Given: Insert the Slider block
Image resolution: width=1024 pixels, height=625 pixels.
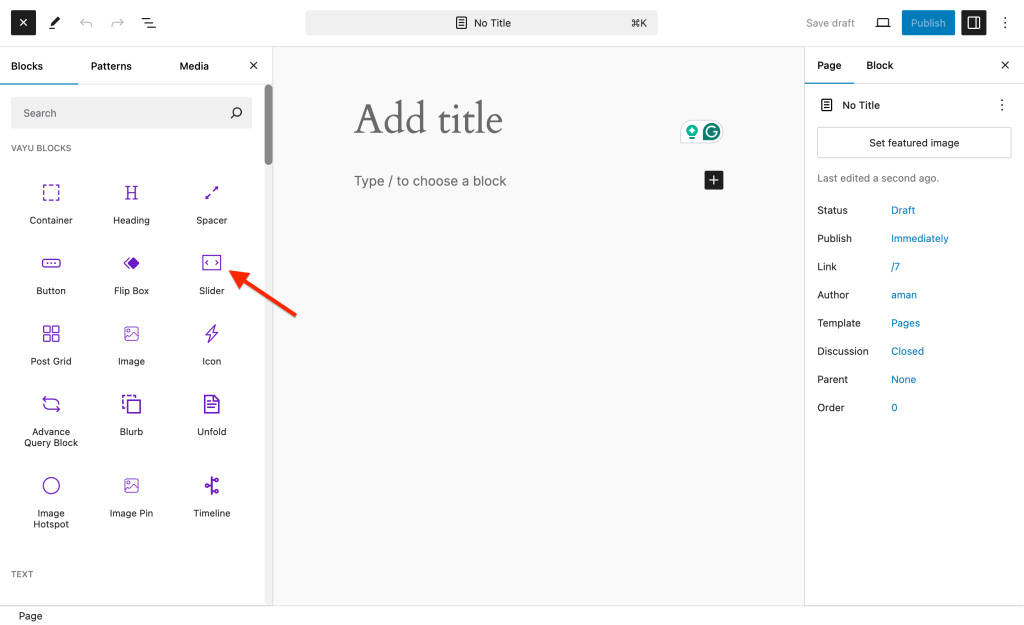Looking at the screenshot, I should (211, 272).
